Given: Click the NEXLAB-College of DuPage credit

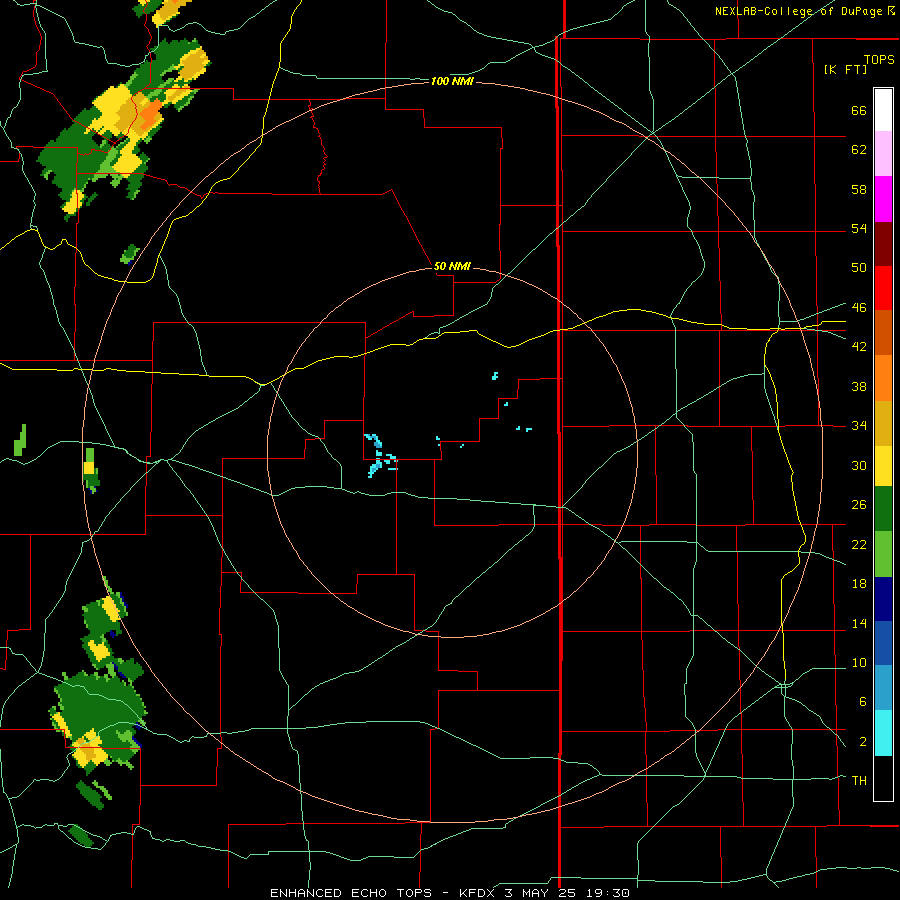Looking at the screenshot, I should click(x=804, y=11).
